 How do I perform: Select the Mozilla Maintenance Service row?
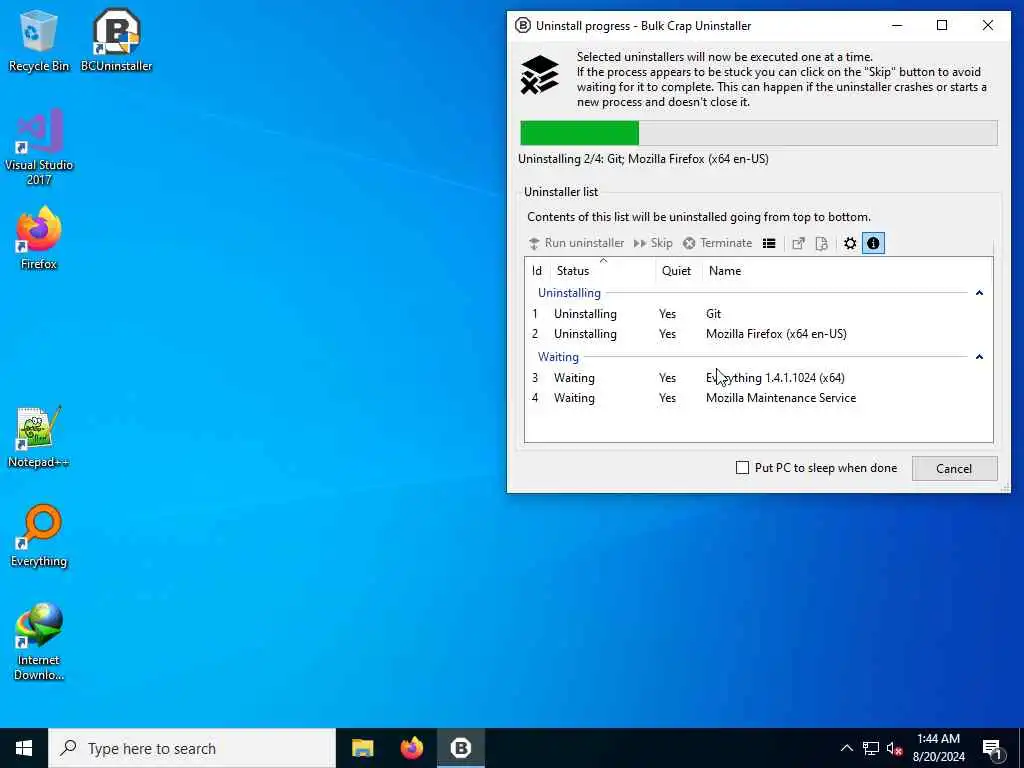click(758, 398)
